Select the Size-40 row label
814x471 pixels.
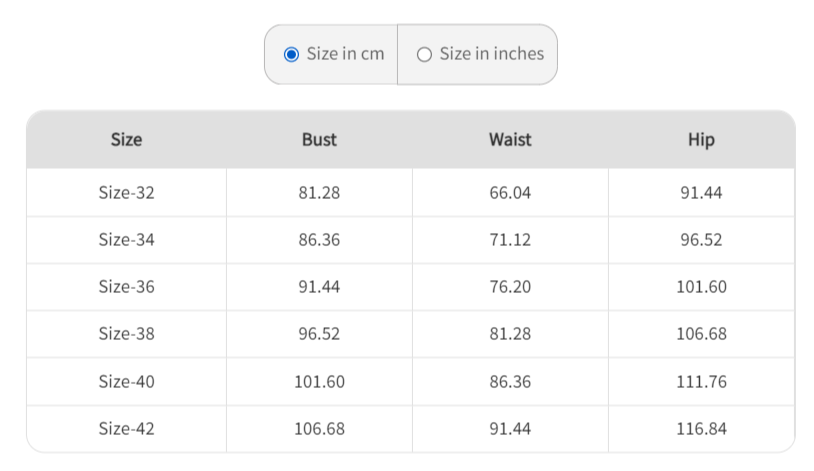pyautogui.click(x=126, y=382)
